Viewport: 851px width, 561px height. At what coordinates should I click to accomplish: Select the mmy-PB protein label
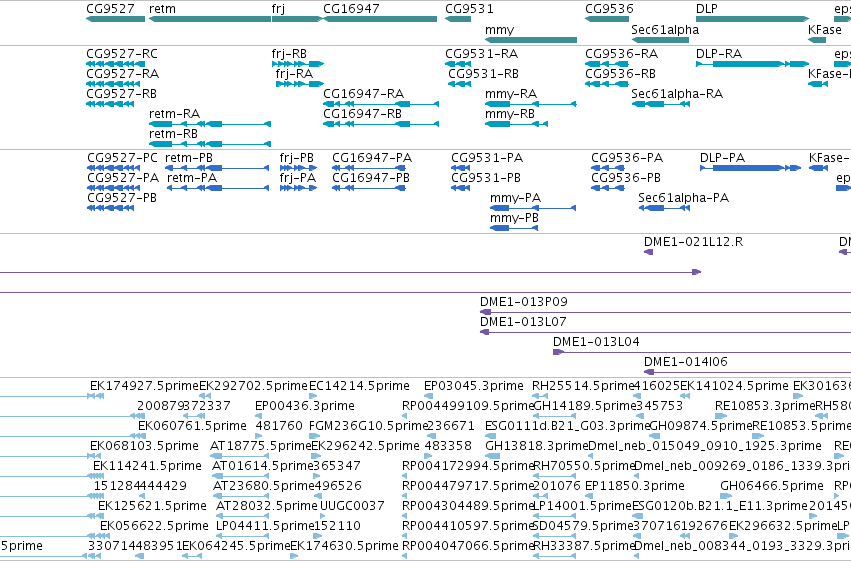(x=515, y=219)
